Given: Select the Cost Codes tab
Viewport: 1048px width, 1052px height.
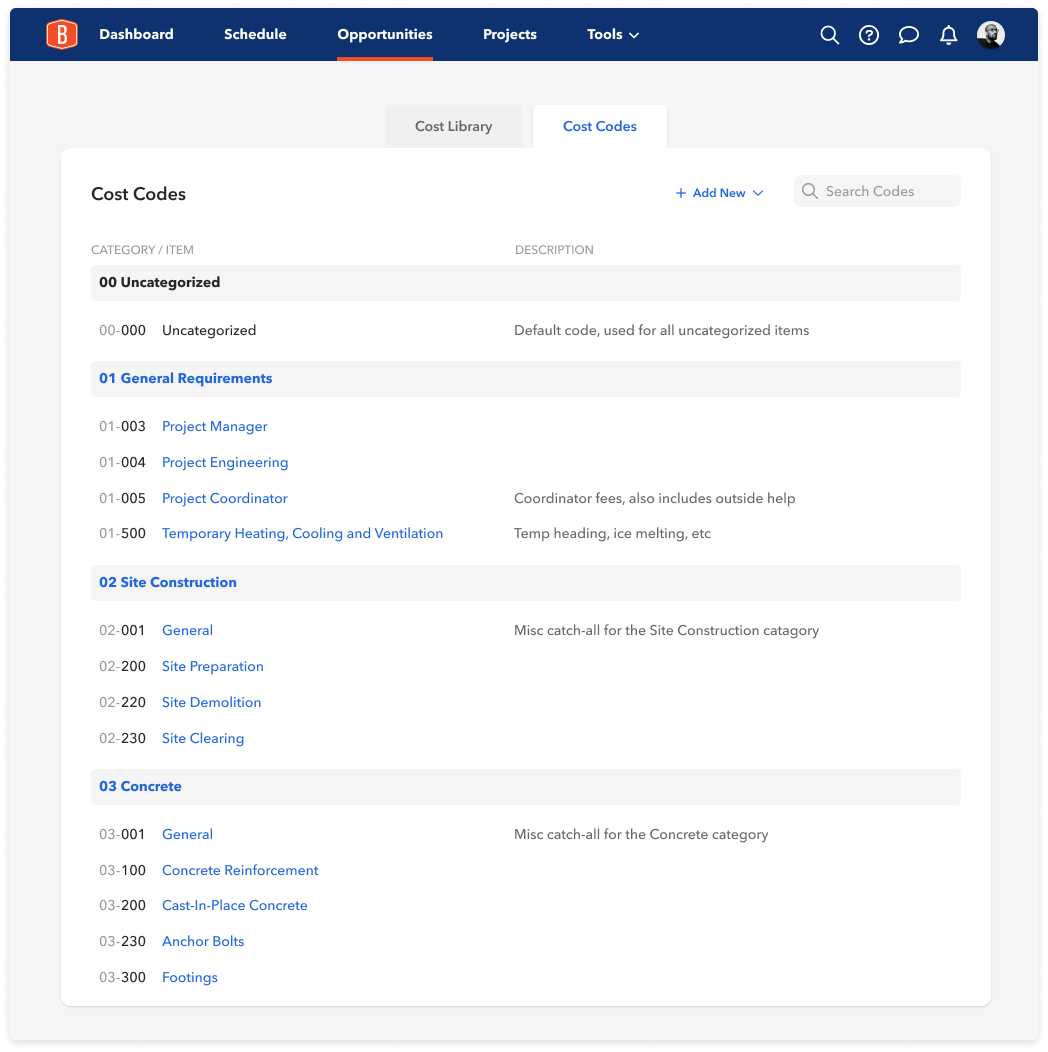Looking at the screenshot, I should tap(599, 126).
